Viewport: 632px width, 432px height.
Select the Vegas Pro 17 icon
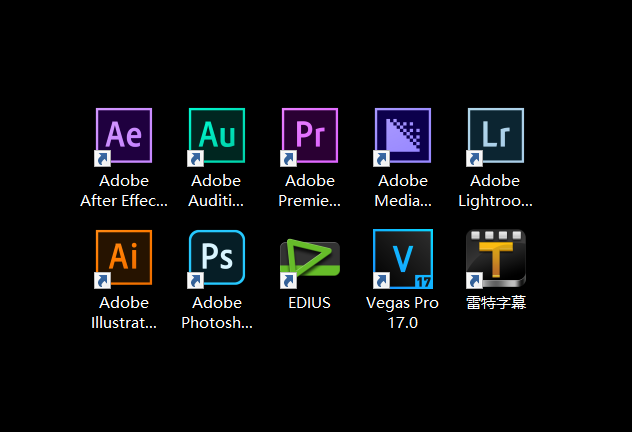(403, 259)
